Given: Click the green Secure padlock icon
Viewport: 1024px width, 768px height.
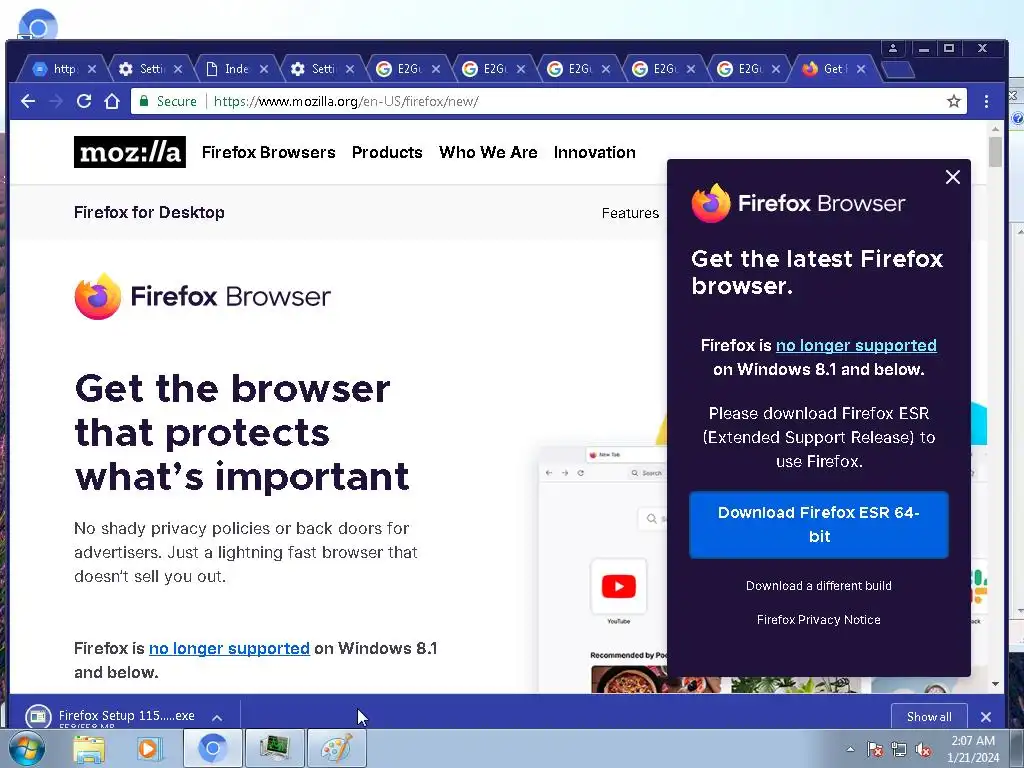Looking at the screenshot, I should click(143, 101).
